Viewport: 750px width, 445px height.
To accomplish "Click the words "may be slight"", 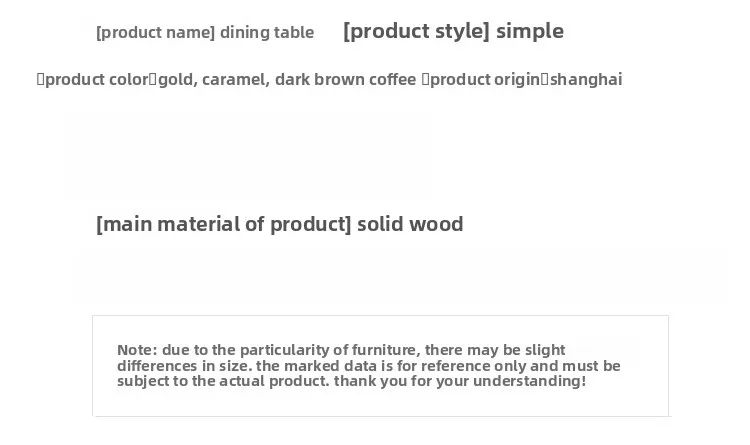I will [x=516, y=350].
